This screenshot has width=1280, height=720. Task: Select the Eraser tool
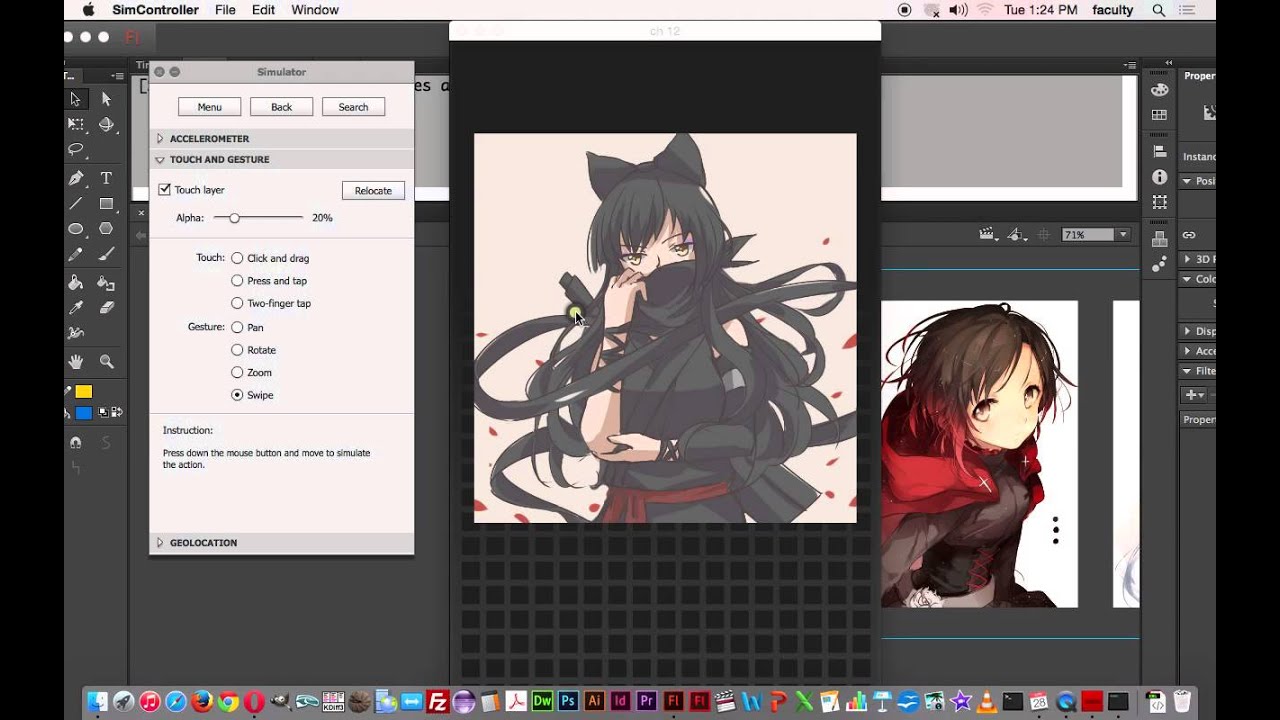tap(106, 308)
